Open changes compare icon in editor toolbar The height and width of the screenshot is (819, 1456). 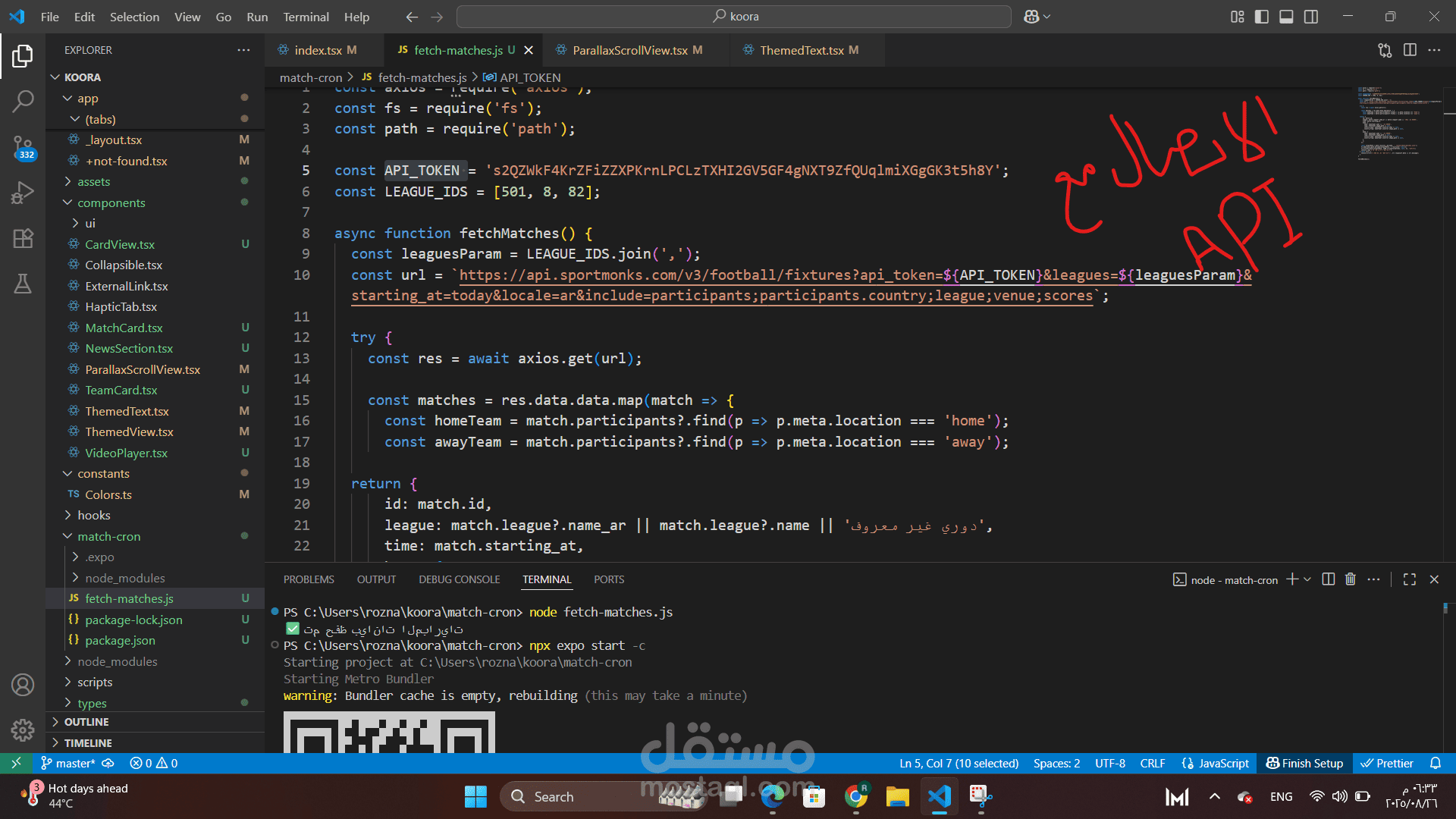point(1385,50)
